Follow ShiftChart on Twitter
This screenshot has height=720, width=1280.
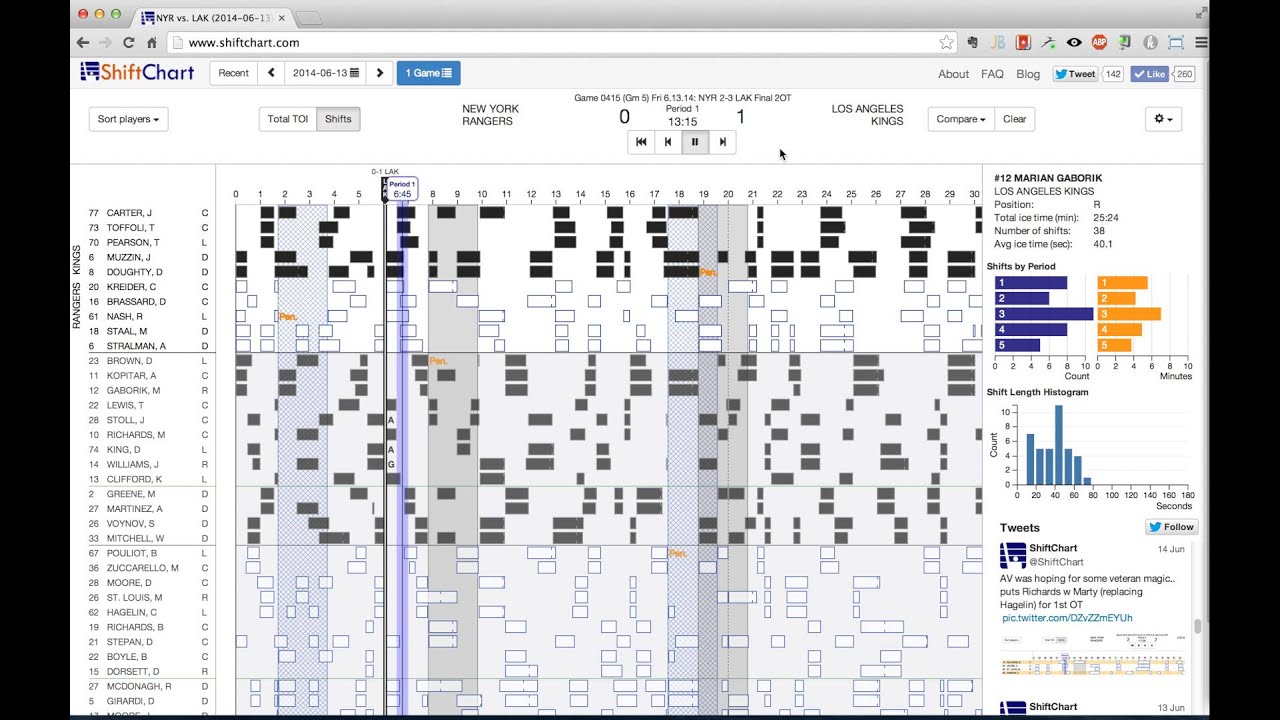(1171, 527)
